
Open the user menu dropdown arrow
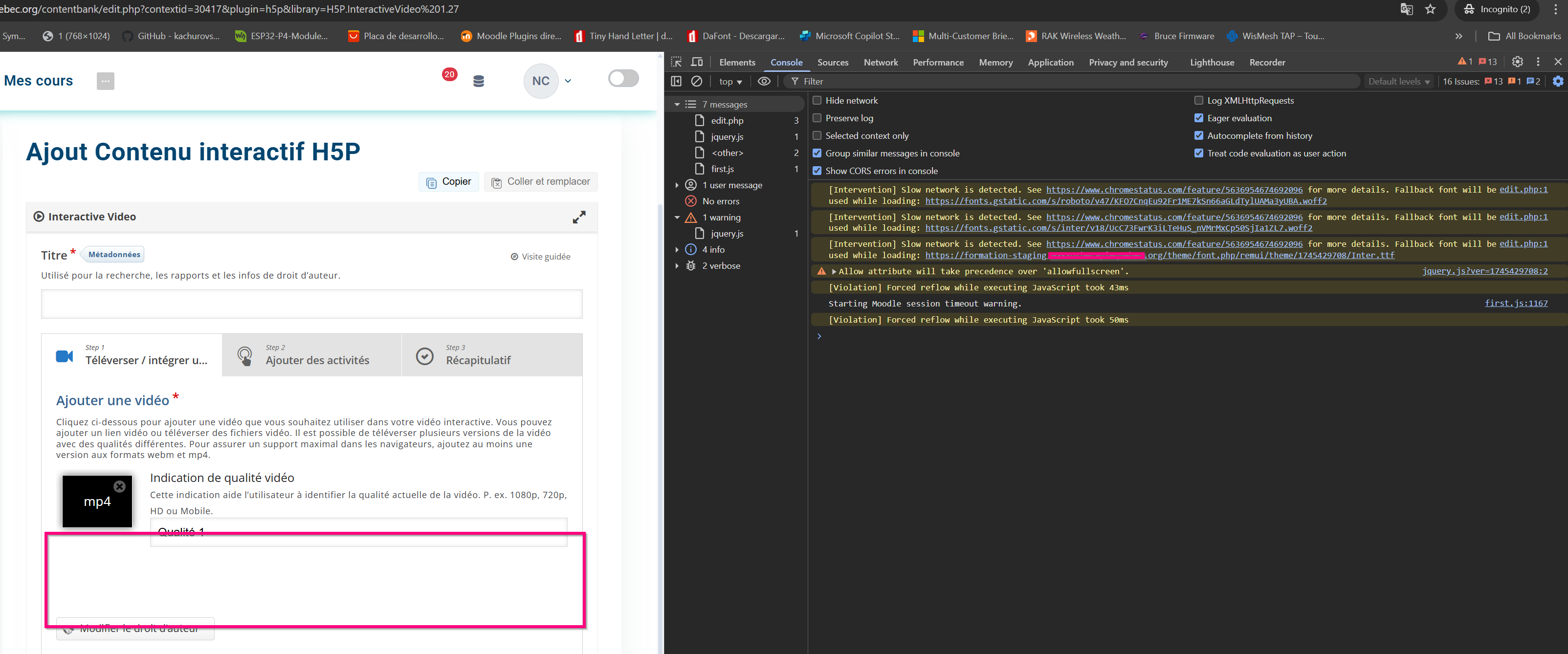(x=568, y=81)
